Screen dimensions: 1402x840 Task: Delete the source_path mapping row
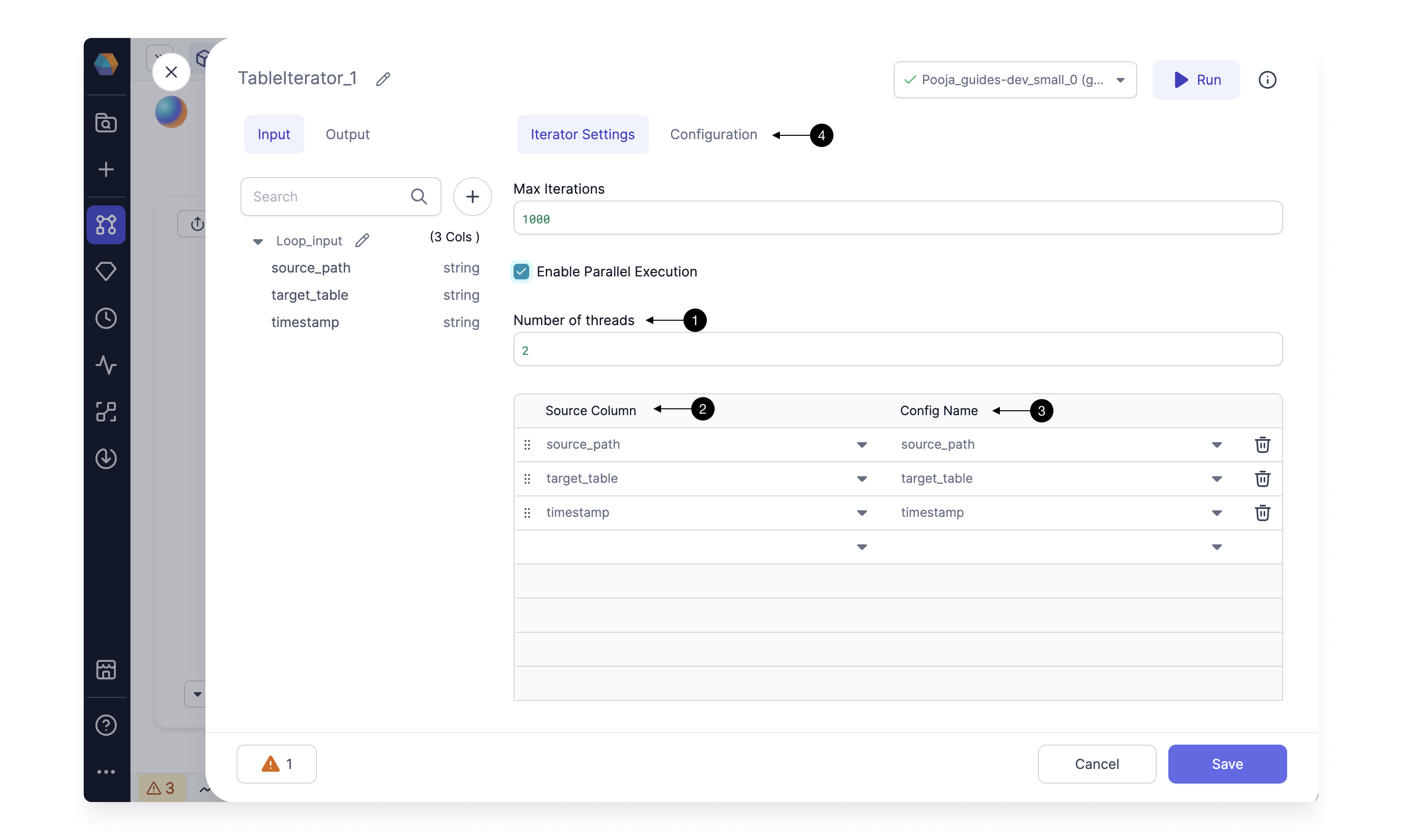pyautogui.click(x=1262, y=444)
